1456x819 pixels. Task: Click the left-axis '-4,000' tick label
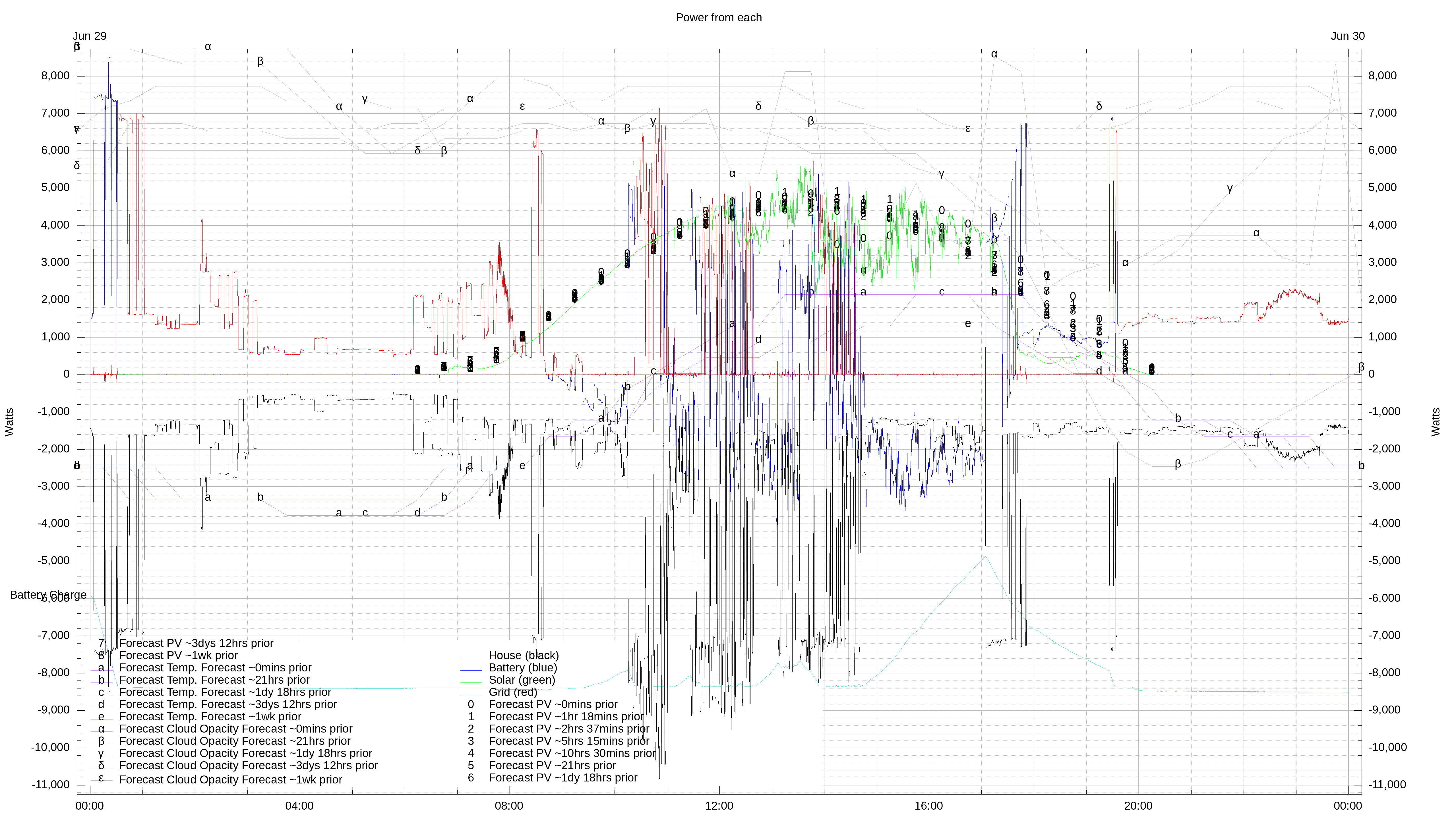pos(54,523)
